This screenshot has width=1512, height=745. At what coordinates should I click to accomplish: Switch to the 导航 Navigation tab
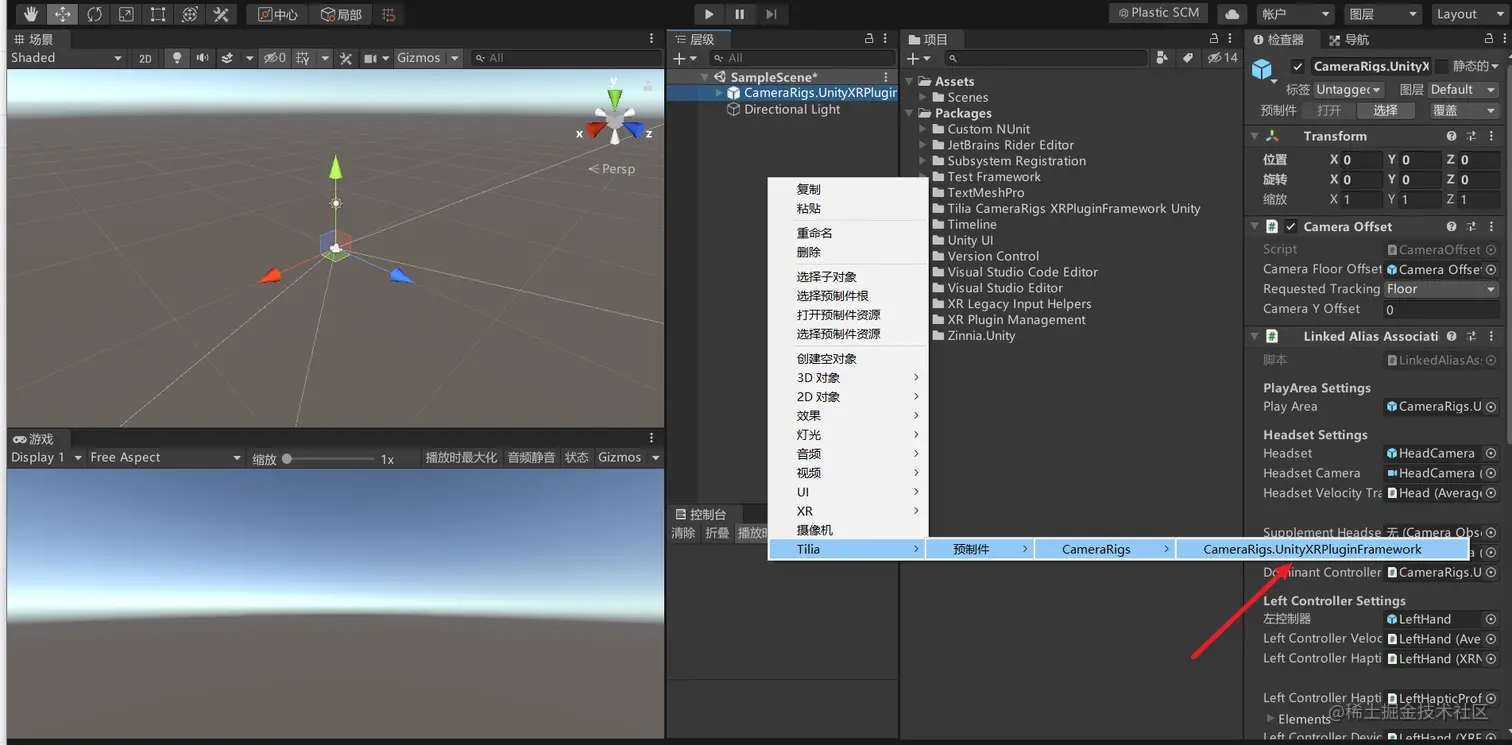[x=1348, y=39]
